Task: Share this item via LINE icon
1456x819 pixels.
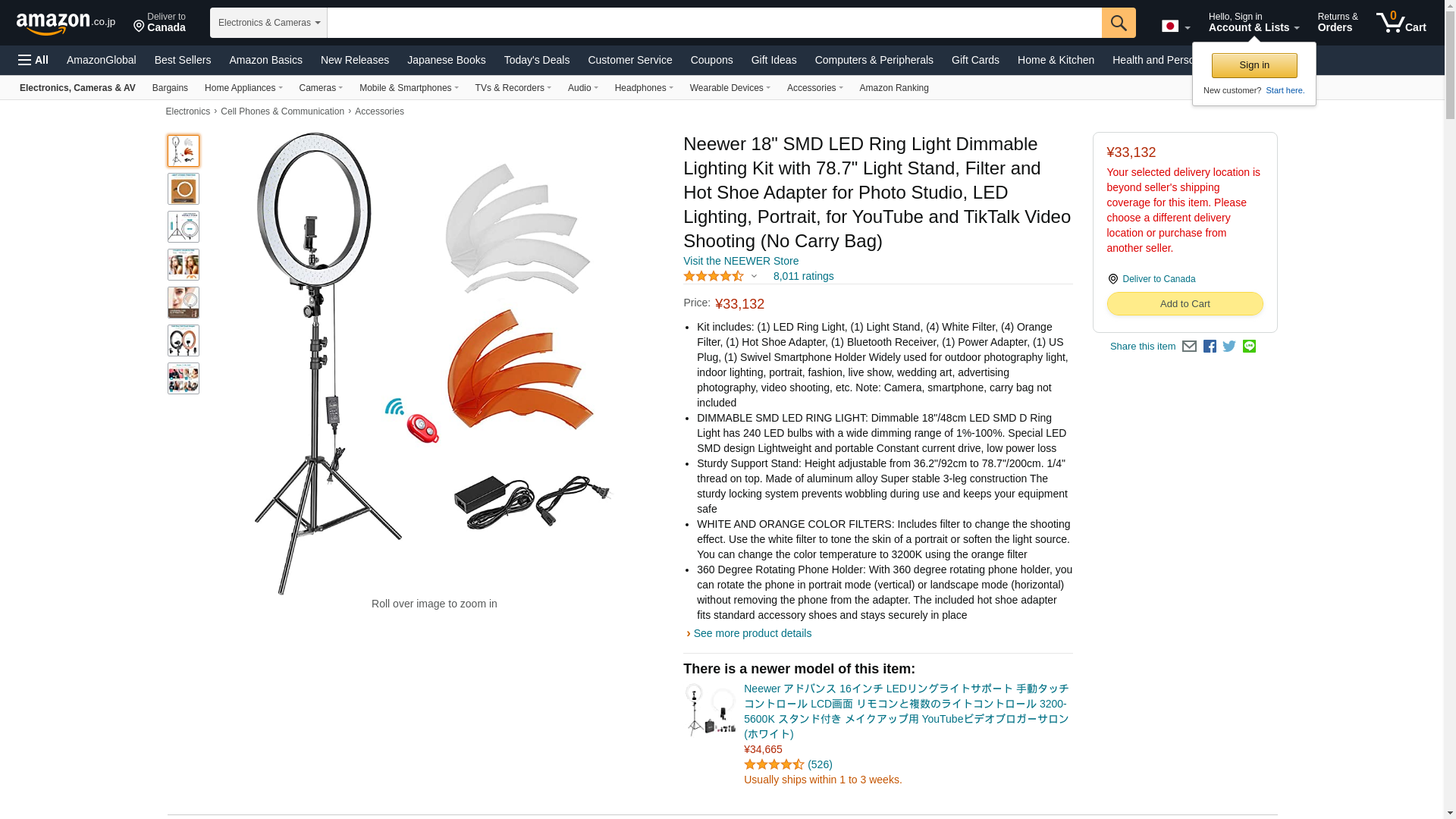Action: click(1249, 347)
